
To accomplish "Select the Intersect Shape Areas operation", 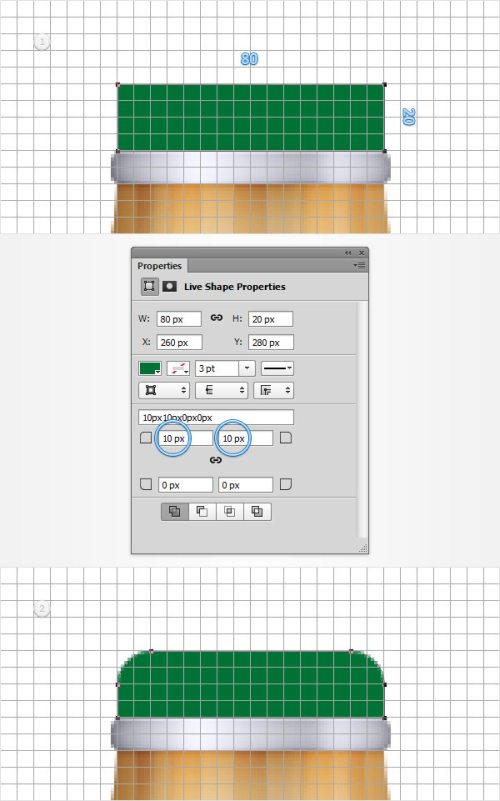I will click(x=230, y=511).
